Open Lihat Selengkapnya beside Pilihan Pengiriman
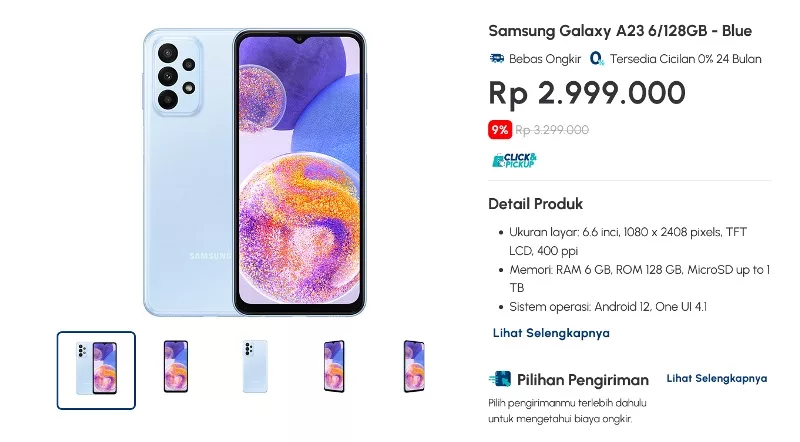Screen dimensions: 800x442 [717, 378]
